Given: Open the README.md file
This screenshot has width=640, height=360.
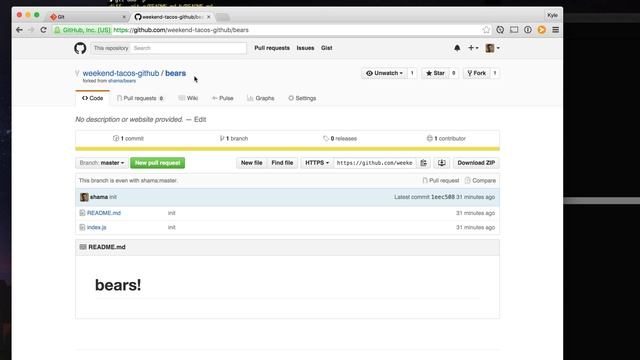Looking at the screenshot, I should [x=104, y=213].
